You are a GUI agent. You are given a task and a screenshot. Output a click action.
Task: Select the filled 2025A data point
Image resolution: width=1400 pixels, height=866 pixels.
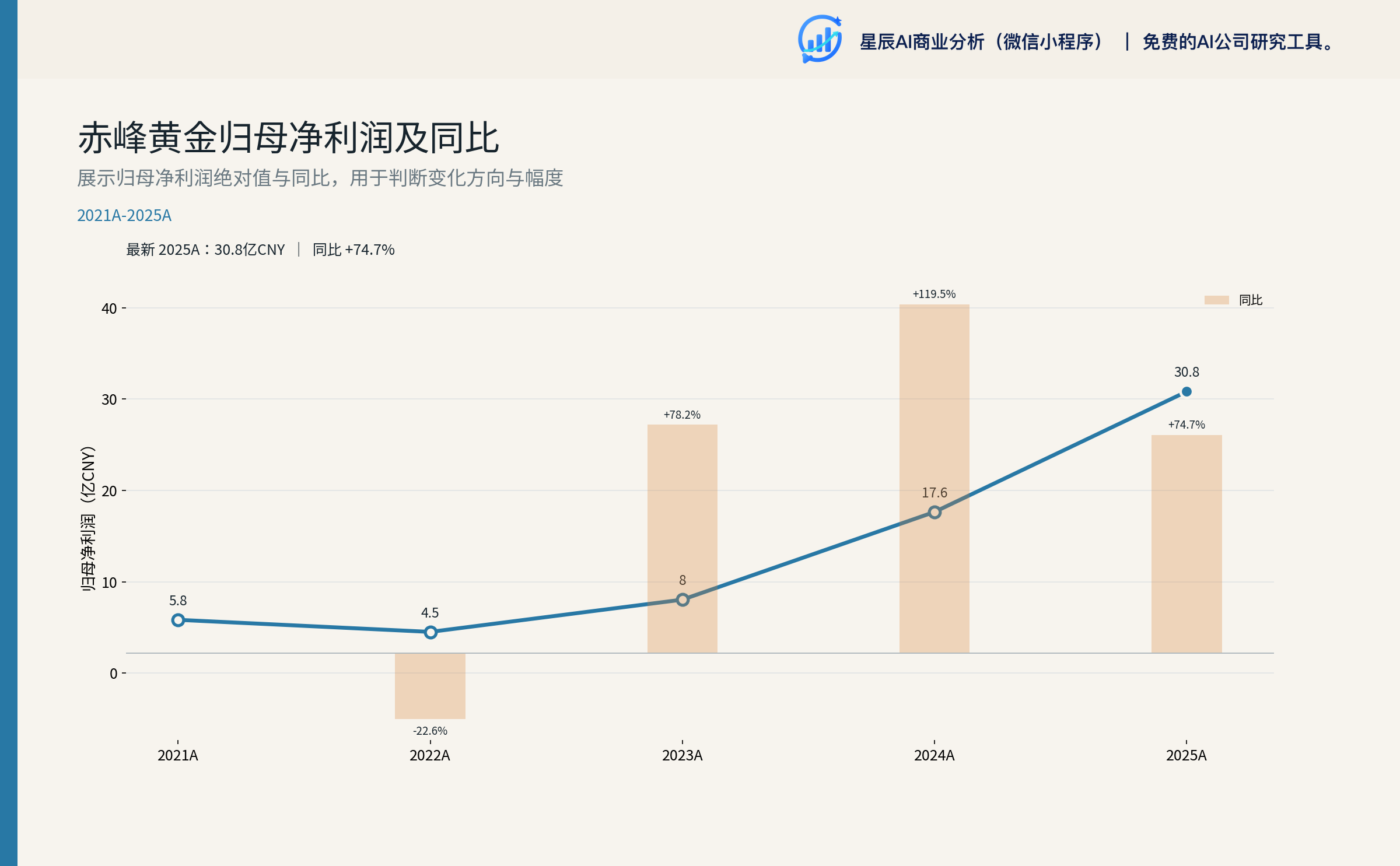(1186, 391)
